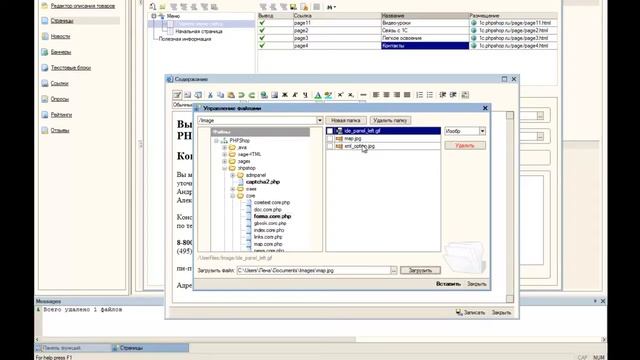The width and height of the screenshot is (640, 360).
Task: Open the Новости section in sidebar
Action: pyautogui.click(x=60, y=36)
